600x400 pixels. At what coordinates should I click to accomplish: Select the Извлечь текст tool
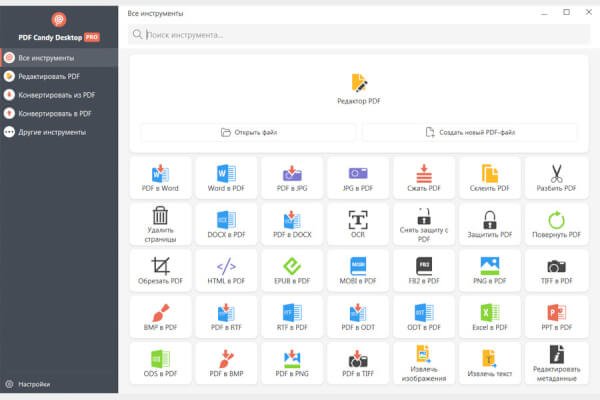click(x=490, y=364)
